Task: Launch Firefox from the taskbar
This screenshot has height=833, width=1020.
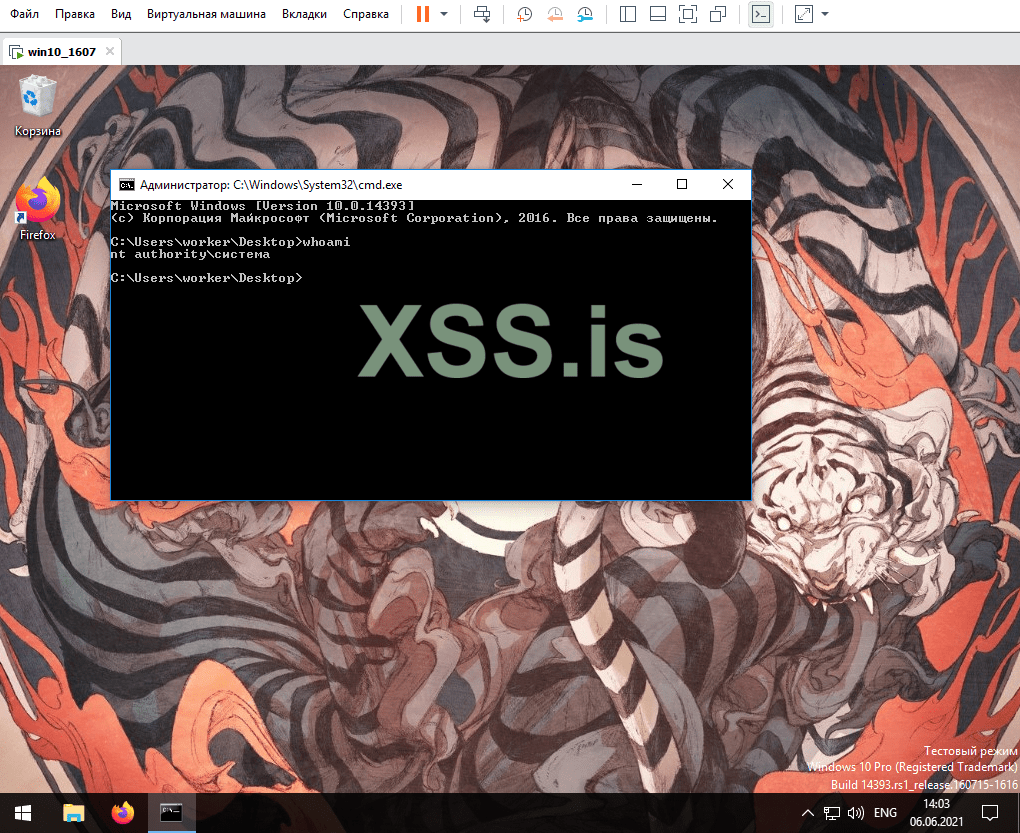Action: coord(122,813)
